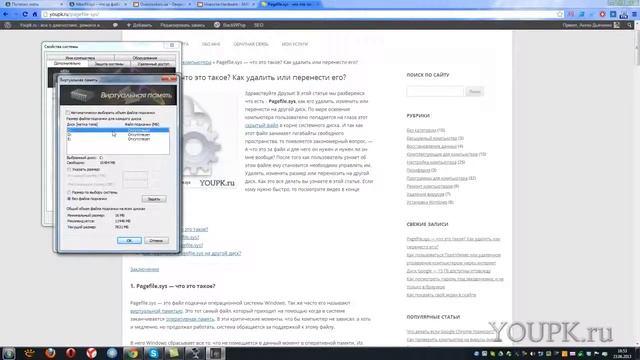Switch to the third browser tab
The height and width of the screenshot is (360, 640).
162,4
